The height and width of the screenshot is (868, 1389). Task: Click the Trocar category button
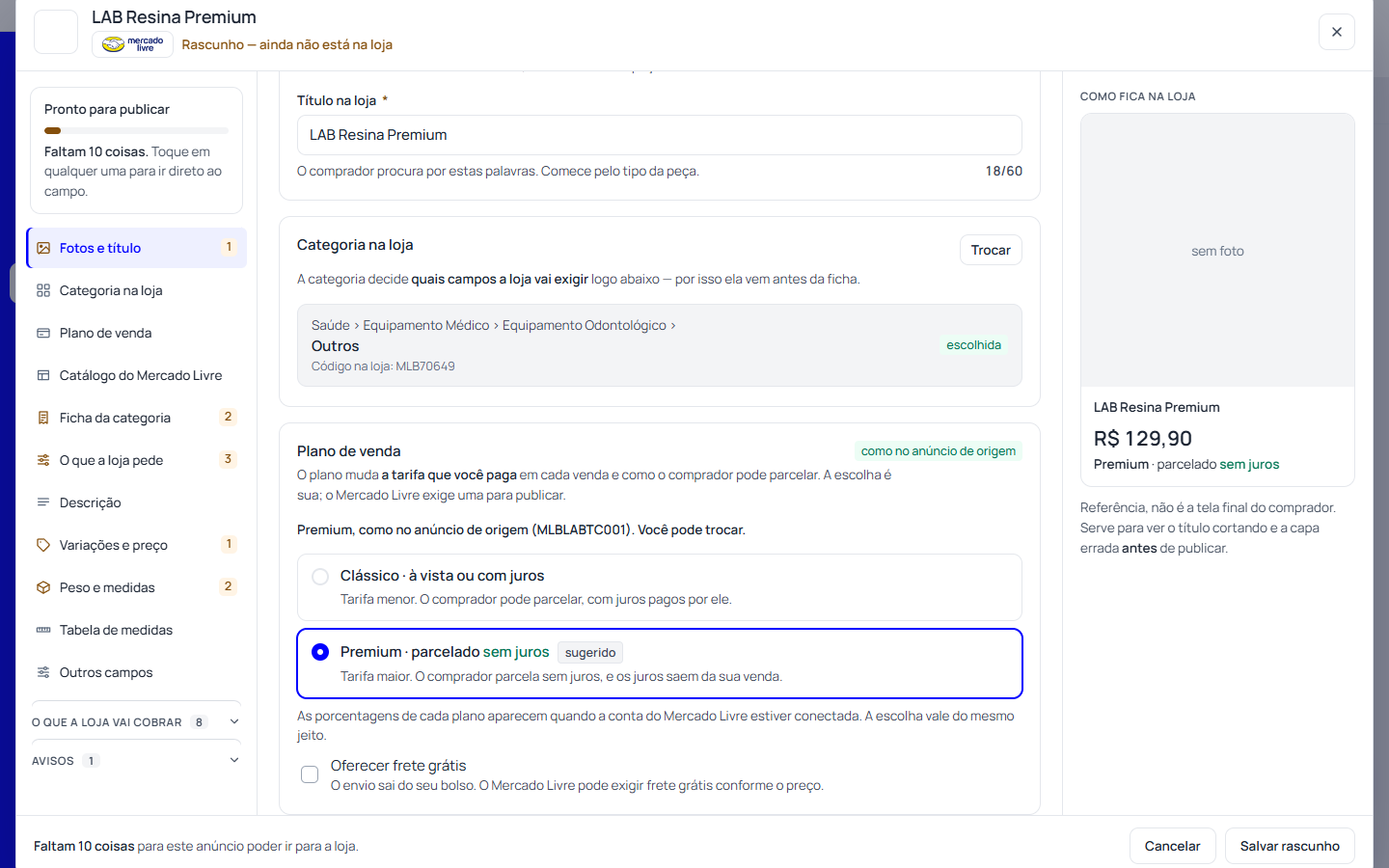991,250
